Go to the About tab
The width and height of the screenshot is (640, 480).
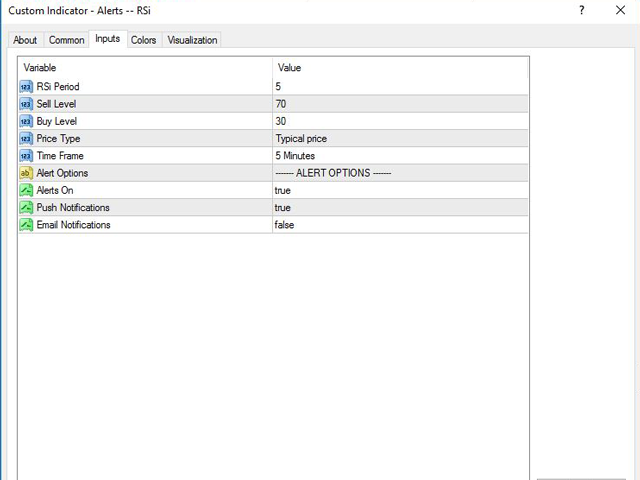pyautogui.click(x=25, y=40)
